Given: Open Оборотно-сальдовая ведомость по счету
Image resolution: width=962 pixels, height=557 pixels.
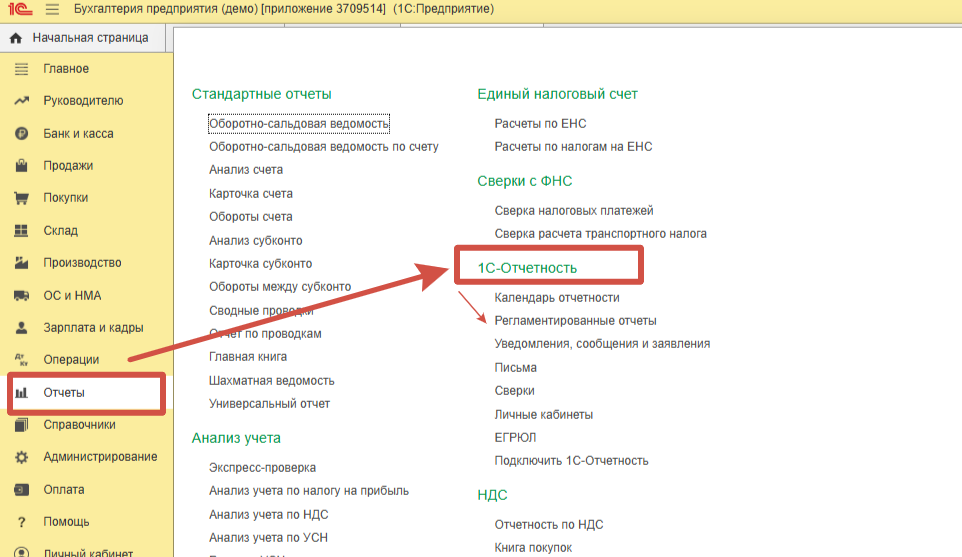Looking at the screenshot, I should pyautogui.click(x=324, y=147).
